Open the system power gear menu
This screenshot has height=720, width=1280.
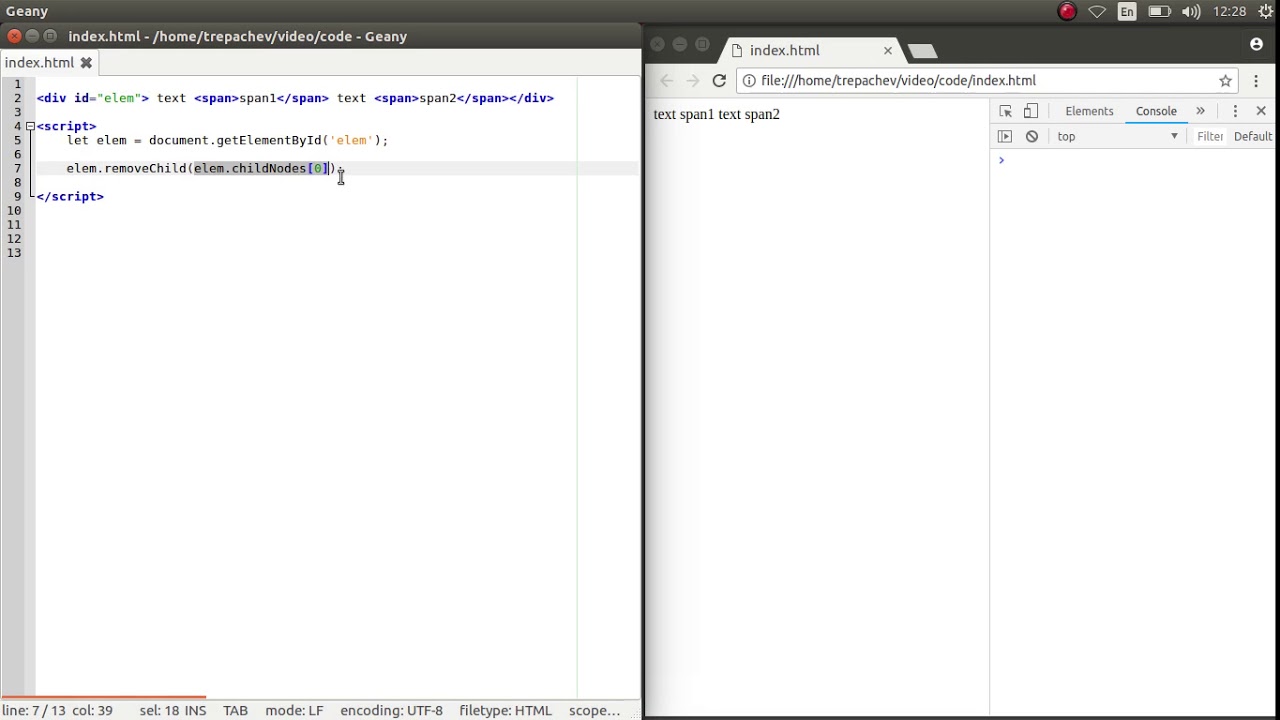1266,12
